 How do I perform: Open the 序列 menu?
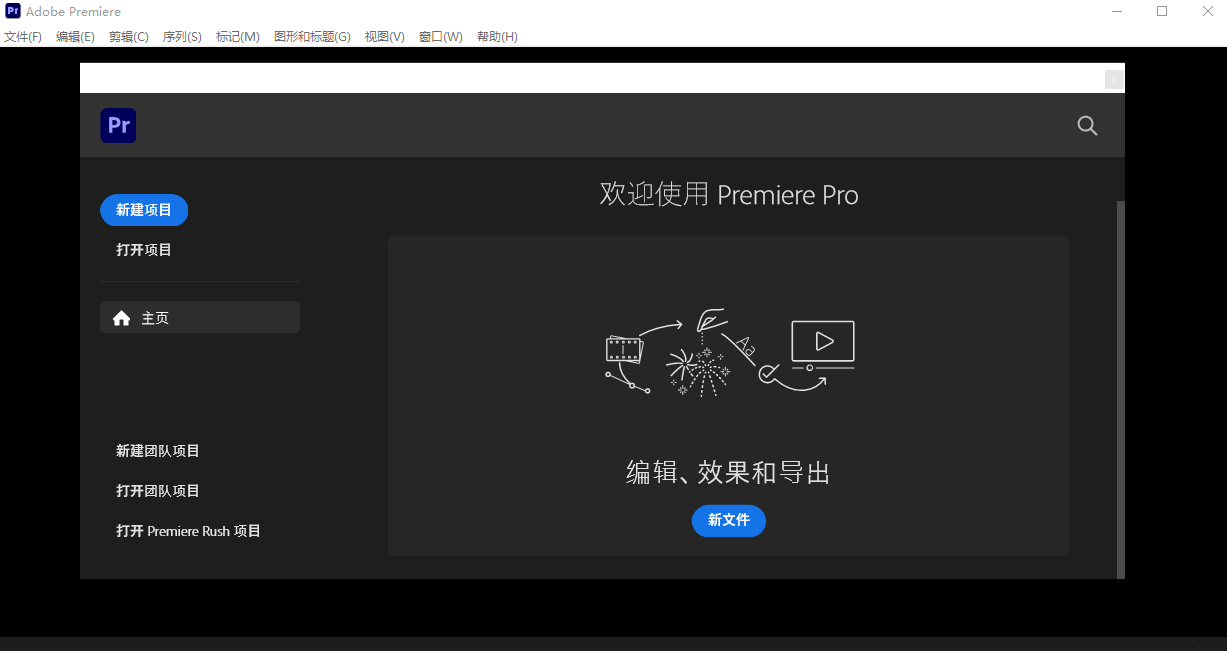click(x=181, y=36)
